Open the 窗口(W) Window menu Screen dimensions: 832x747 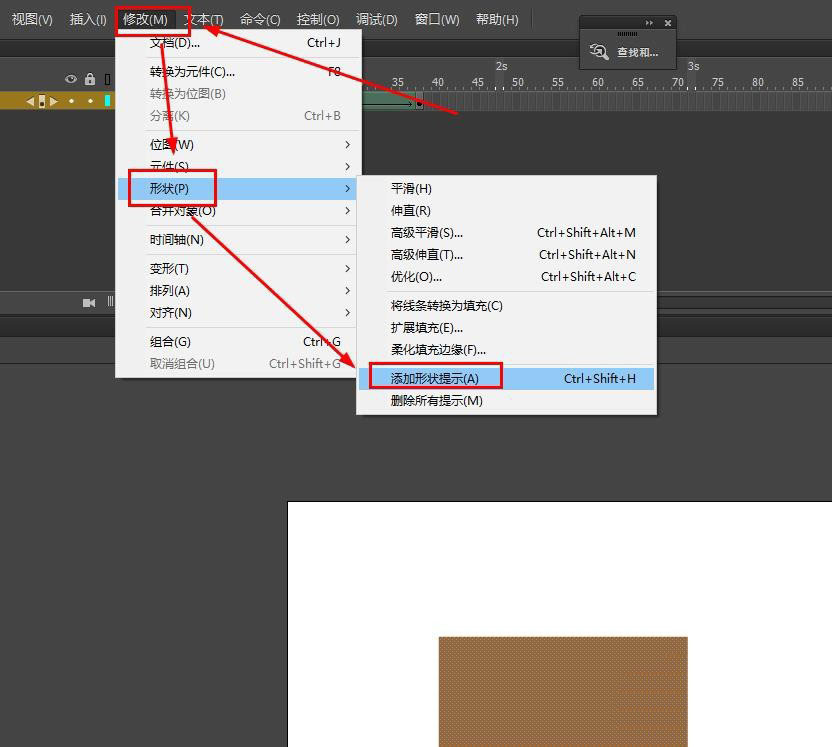pyautogui.click(x=437, y=19)
